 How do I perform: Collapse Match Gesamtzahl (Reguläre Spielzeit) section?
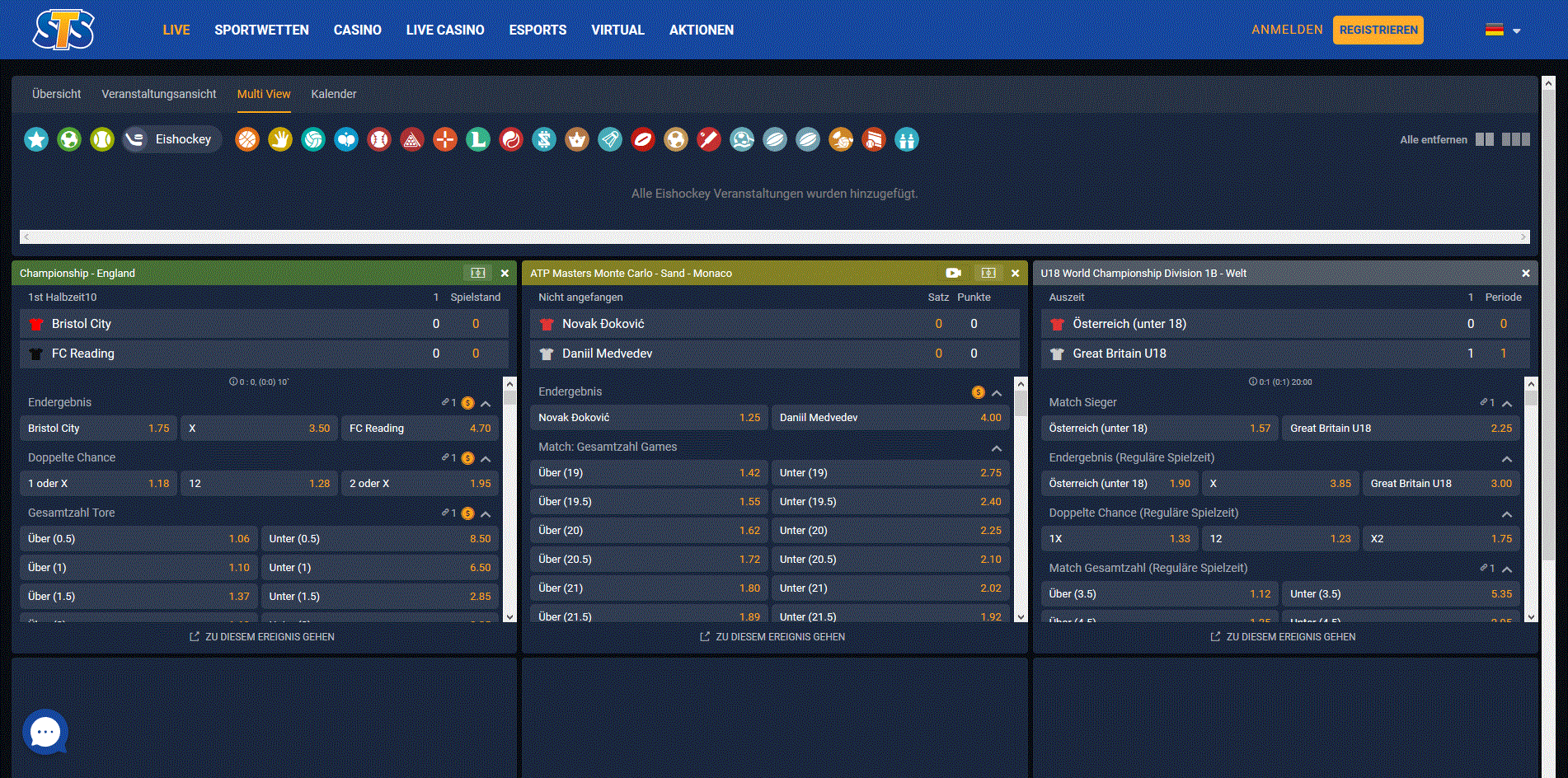[x=1507, y=569]
